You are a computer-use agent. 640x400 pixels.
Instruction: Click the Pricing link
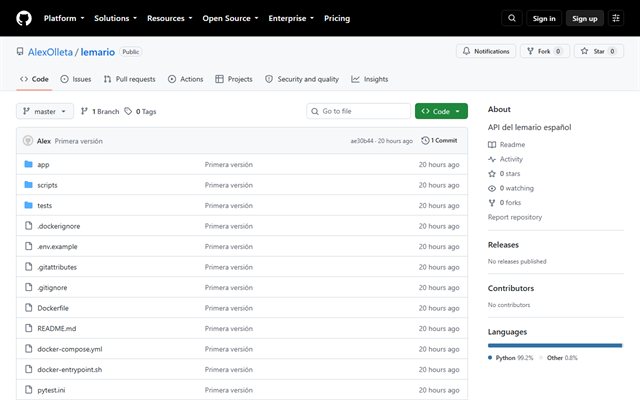point(337,18)
